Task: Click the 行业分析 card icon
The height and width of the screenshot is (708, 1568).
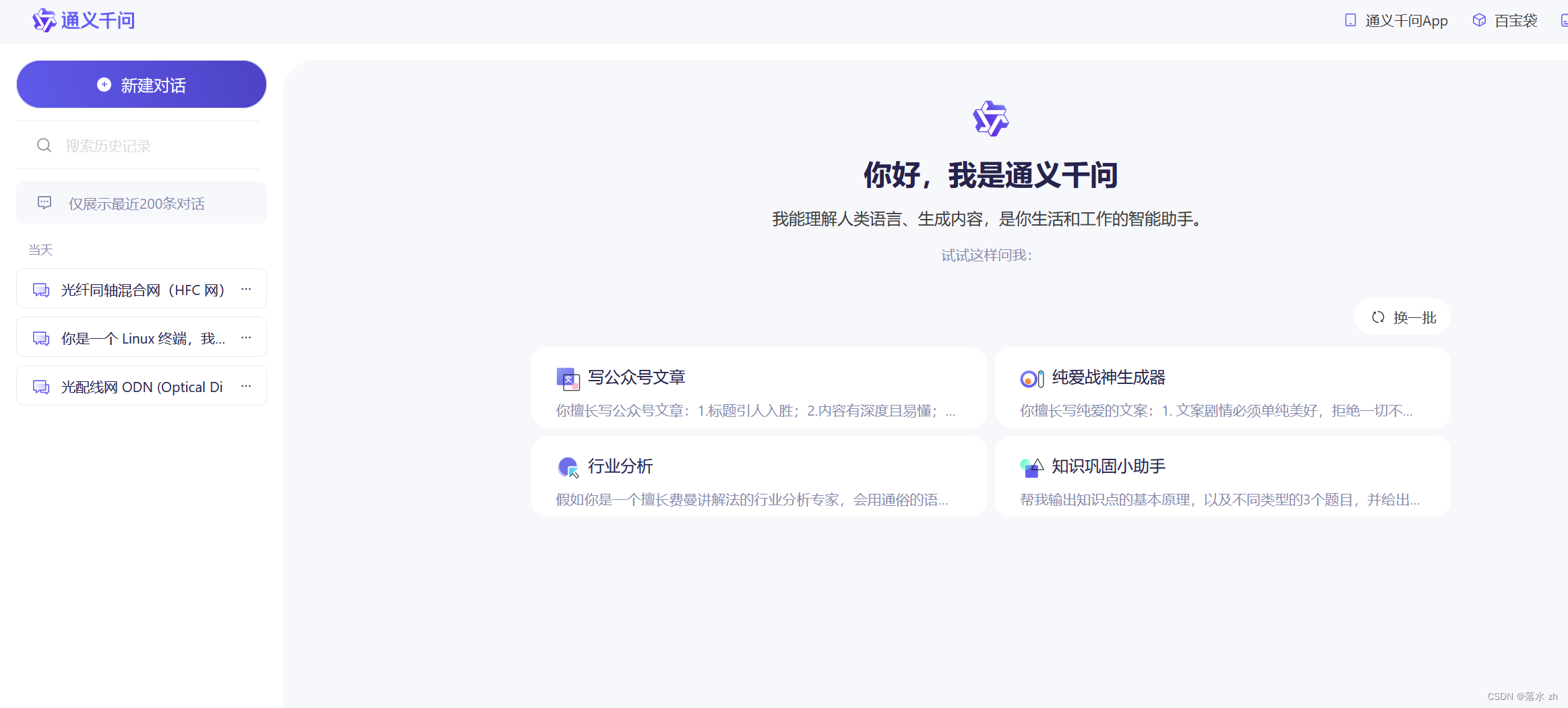Action: click(x=568, y=467)
